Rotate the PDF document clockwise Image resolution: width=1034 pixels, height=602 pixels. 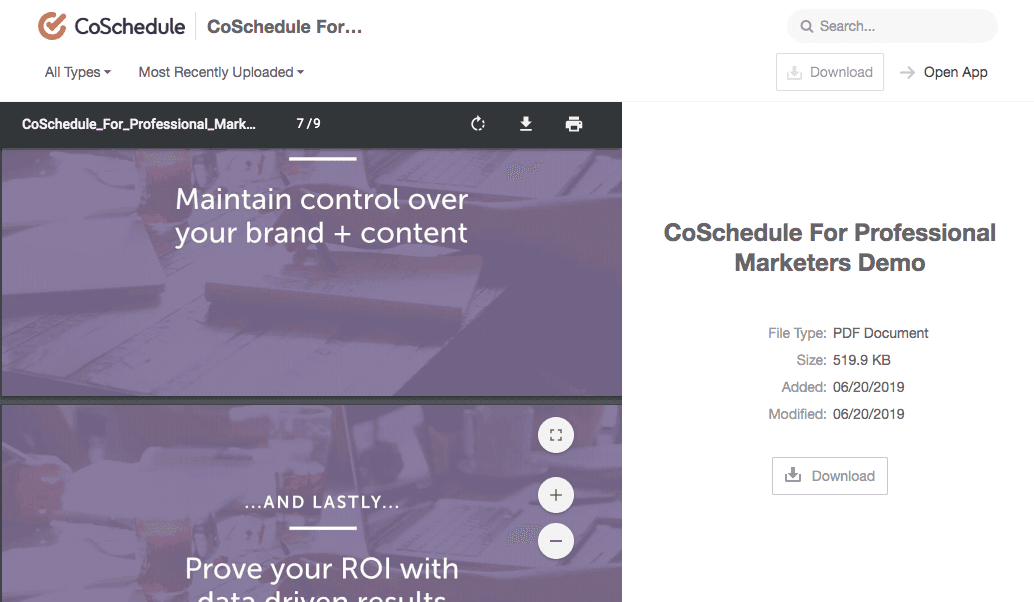[x=478, y=124]
